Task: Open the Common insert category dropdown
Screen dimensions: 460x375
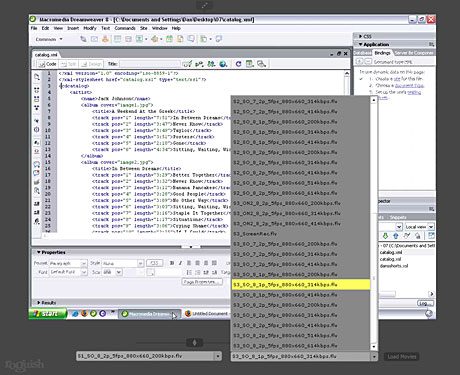Action: pyautogui.click(x=49, y=39)
